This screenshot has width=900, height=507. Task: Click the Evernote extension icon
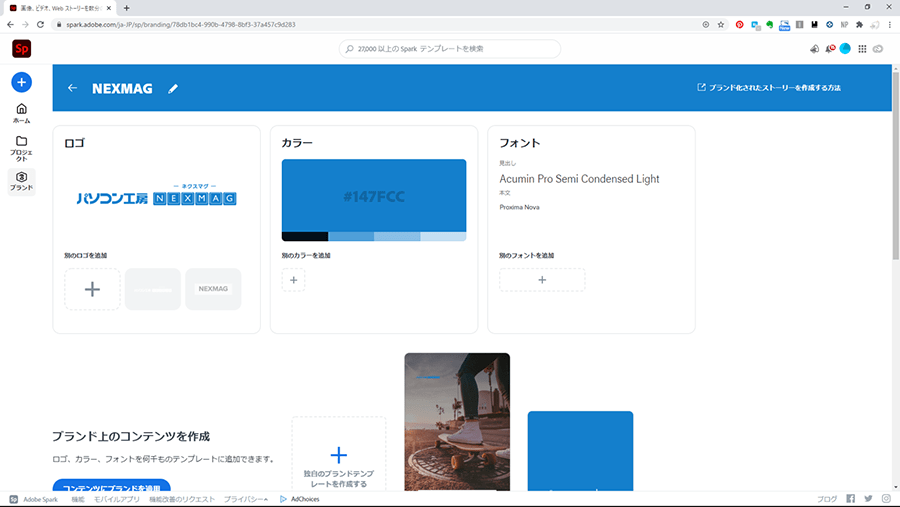(770, 25)
